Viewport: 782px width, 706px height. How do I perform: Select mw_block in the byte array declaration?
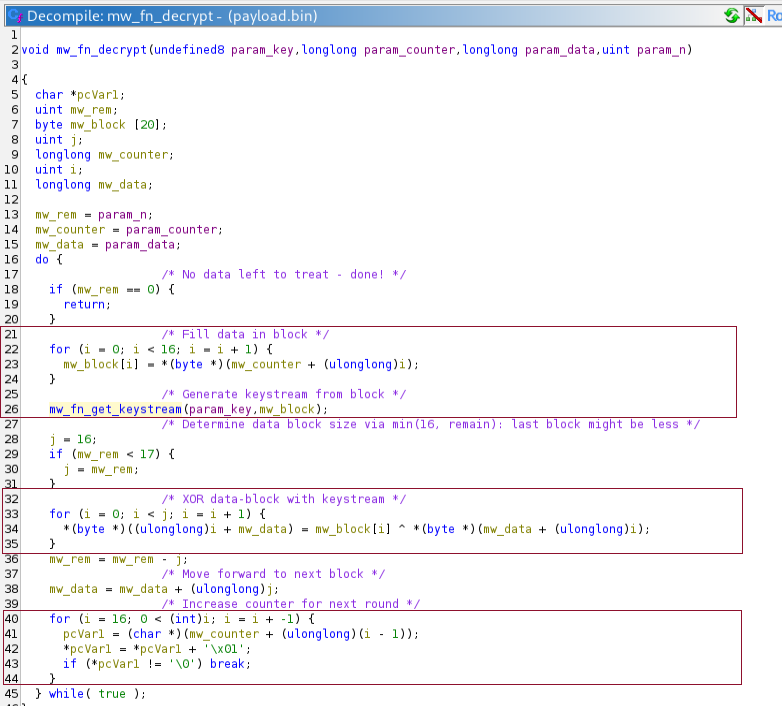tap(98, 125)
